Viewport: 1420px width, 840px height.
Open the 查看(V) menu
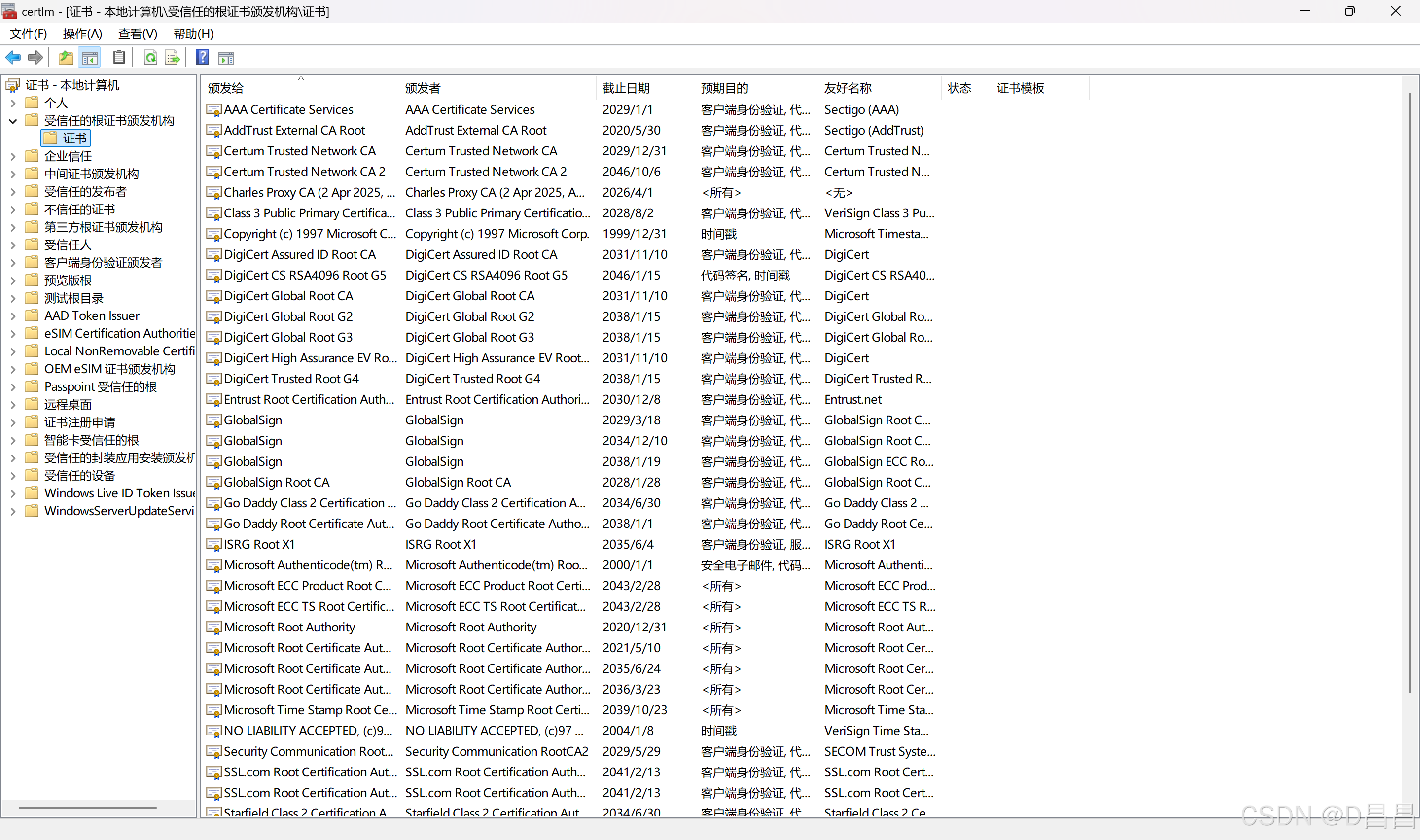(138, 34)
